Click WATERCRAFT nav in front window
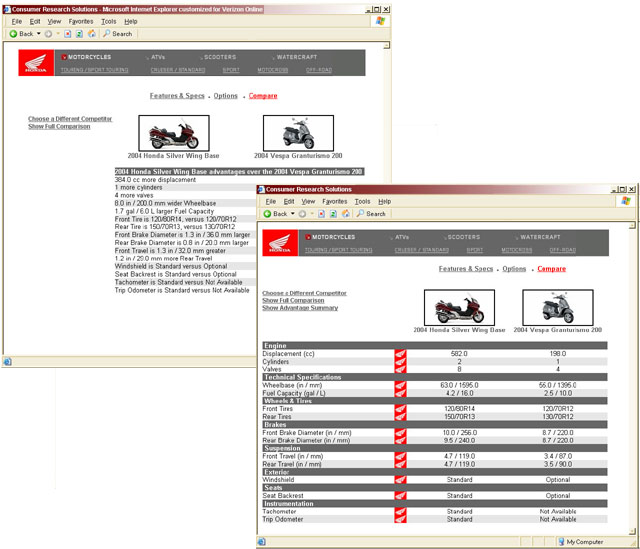Image resolution: width=640 pixels, height=549 pixels. point(539,237)
